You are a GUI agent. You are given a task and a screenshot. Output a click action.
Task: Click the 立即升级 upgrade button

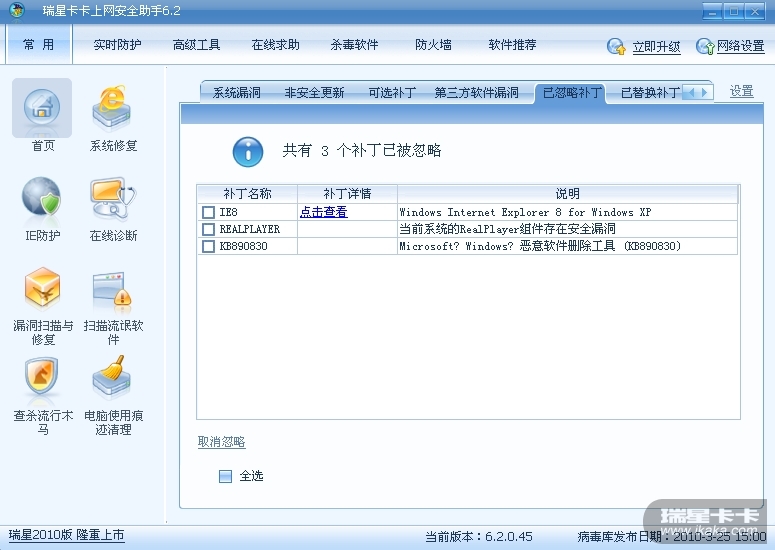coord(645,46)
